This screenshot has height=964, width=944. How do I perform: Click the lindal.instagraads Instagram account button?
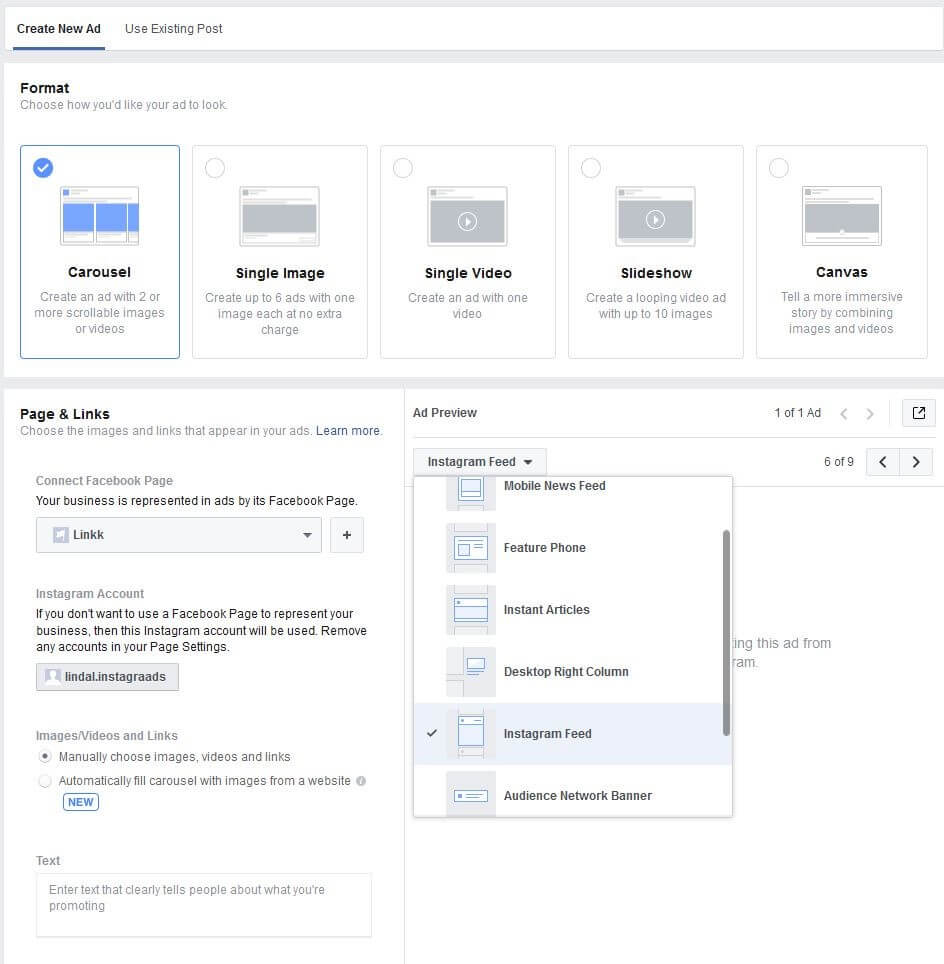(x=108, y=677)
